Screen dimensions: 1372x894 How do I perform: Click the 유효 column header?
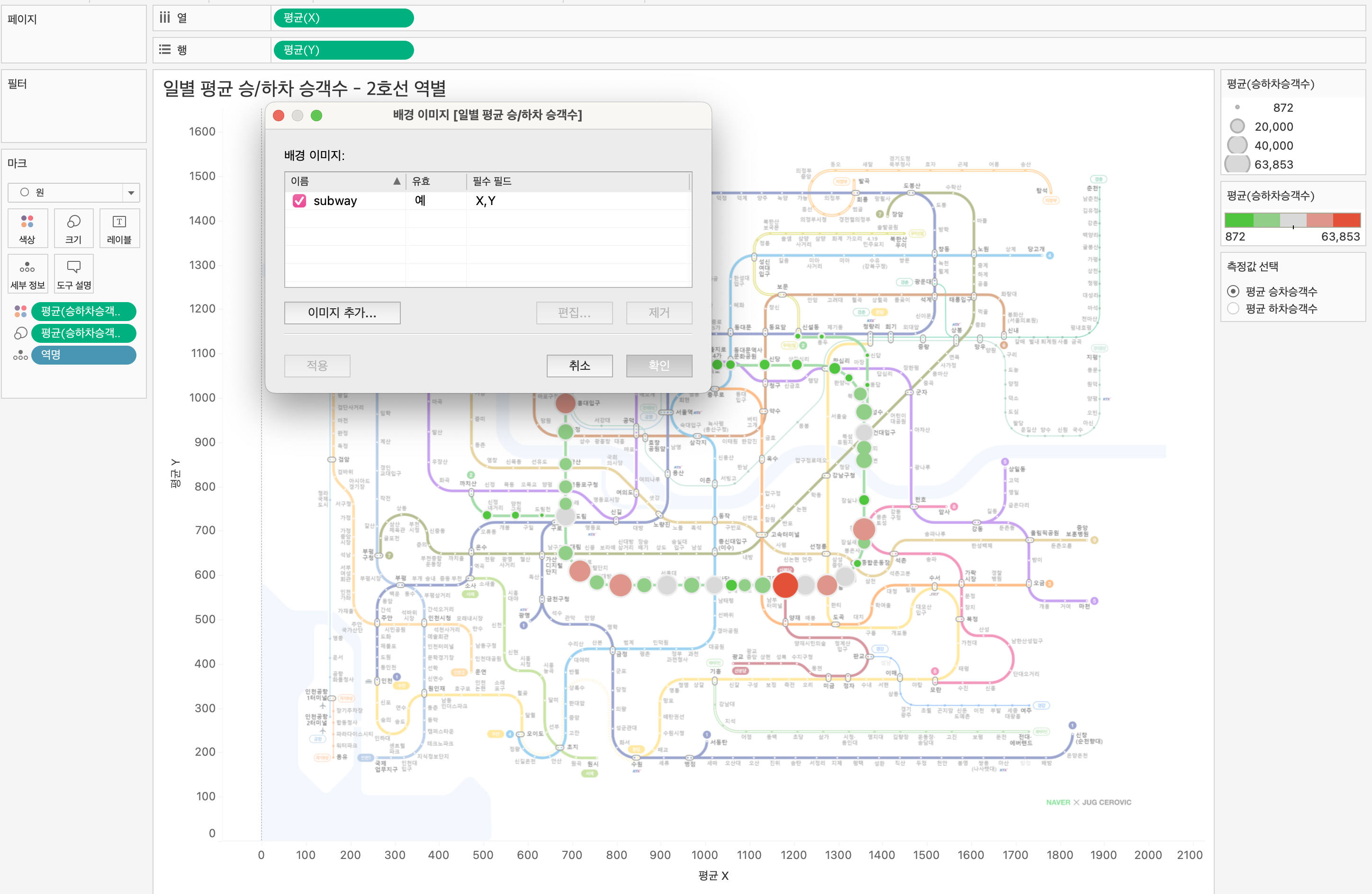436,181
